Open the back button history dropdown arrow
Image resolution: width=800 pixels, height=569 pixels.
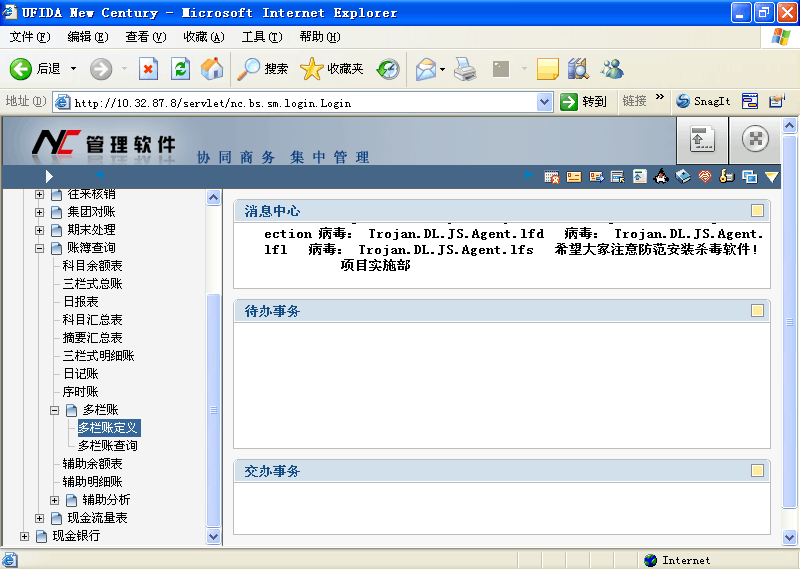click(73, 68)
